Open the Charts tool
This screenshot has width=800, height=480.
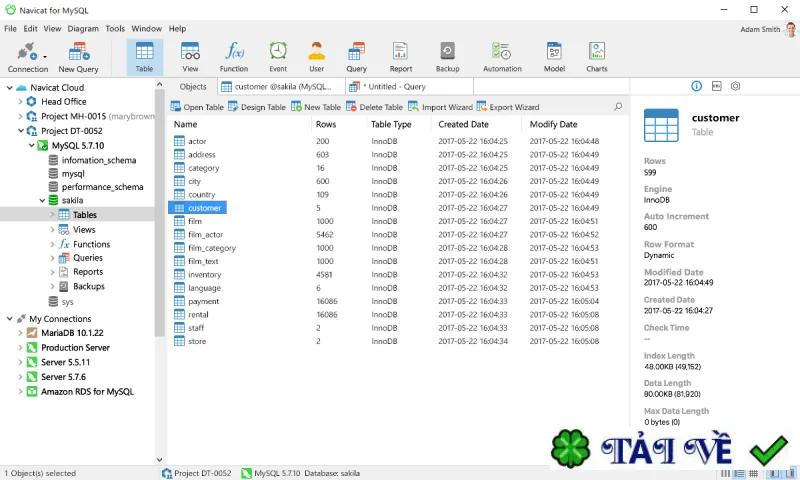pyautogui.click(x=596, y=57)
